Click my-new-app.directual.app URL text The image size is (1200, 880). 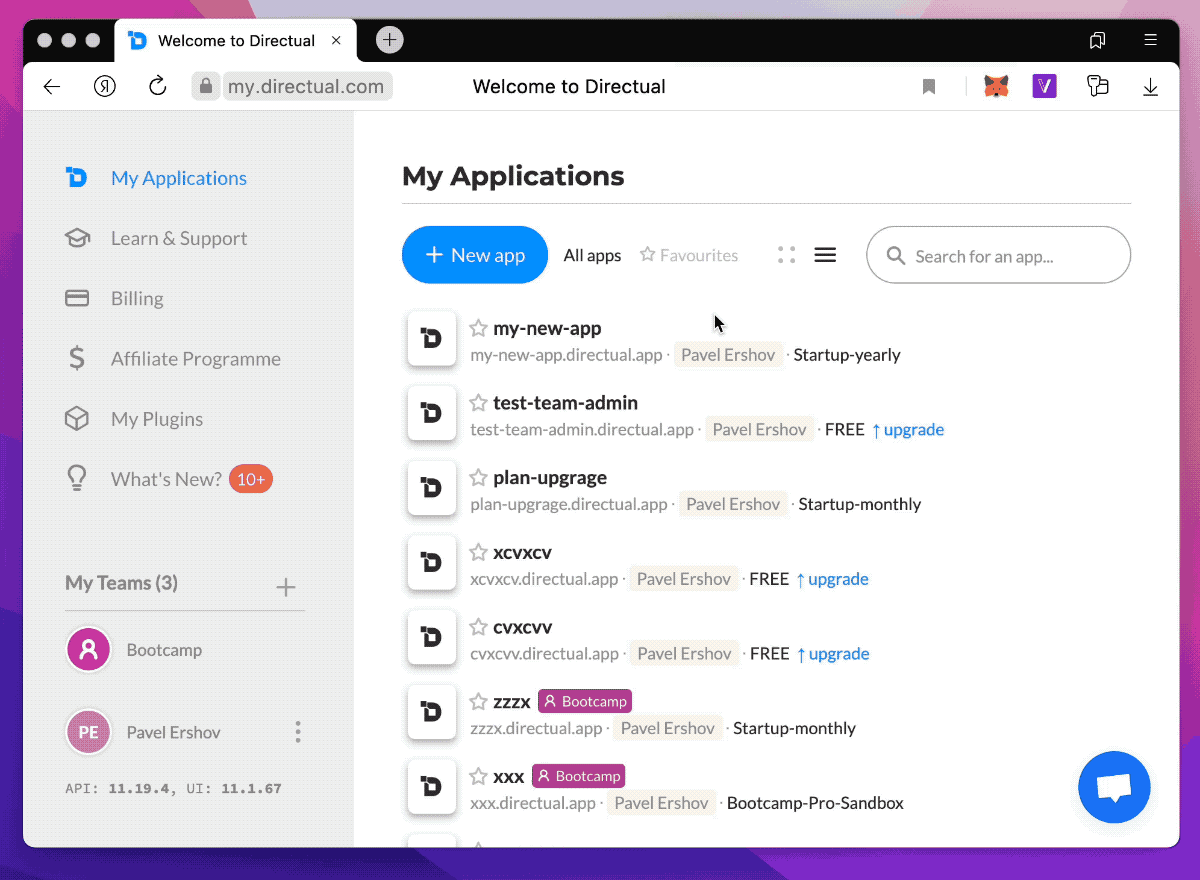click(x=566, y=354)
